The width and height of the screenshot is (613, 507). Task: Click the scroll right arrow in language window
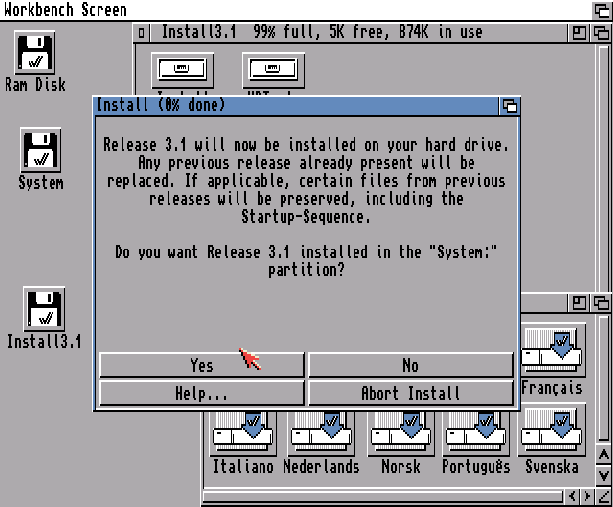tap(586, 496)
